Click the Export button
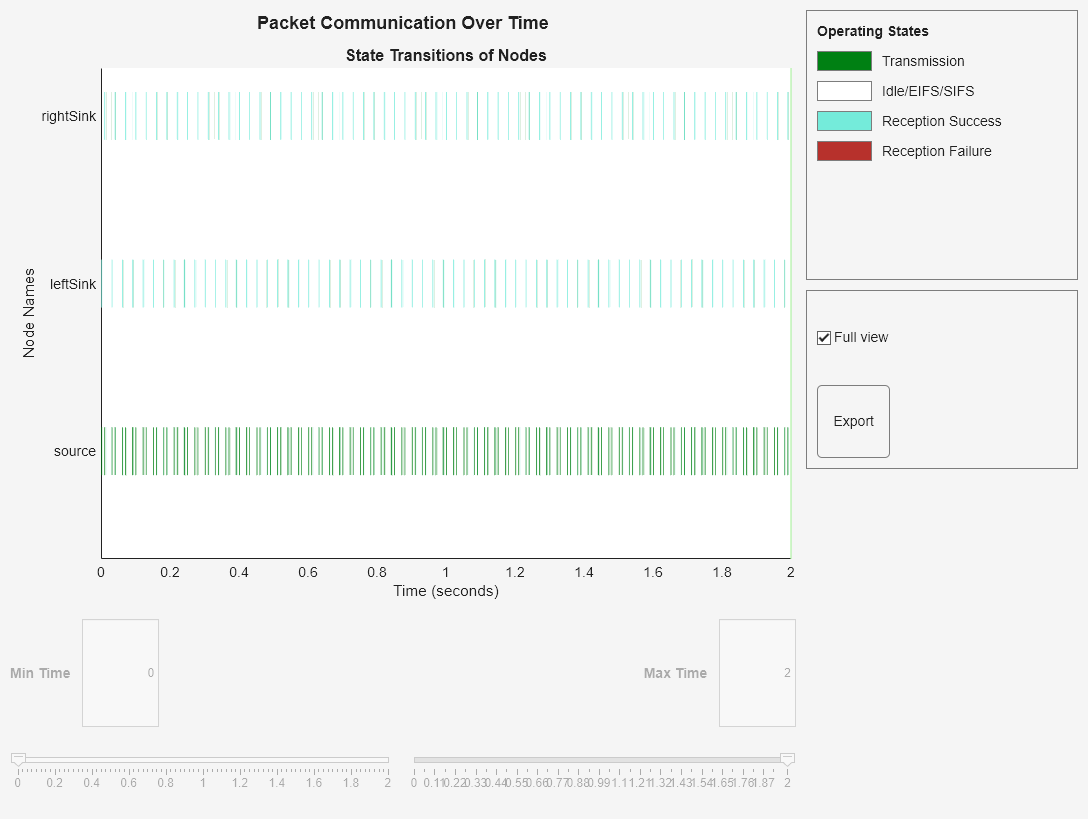 pyautogui.click(x=853, y=421)
